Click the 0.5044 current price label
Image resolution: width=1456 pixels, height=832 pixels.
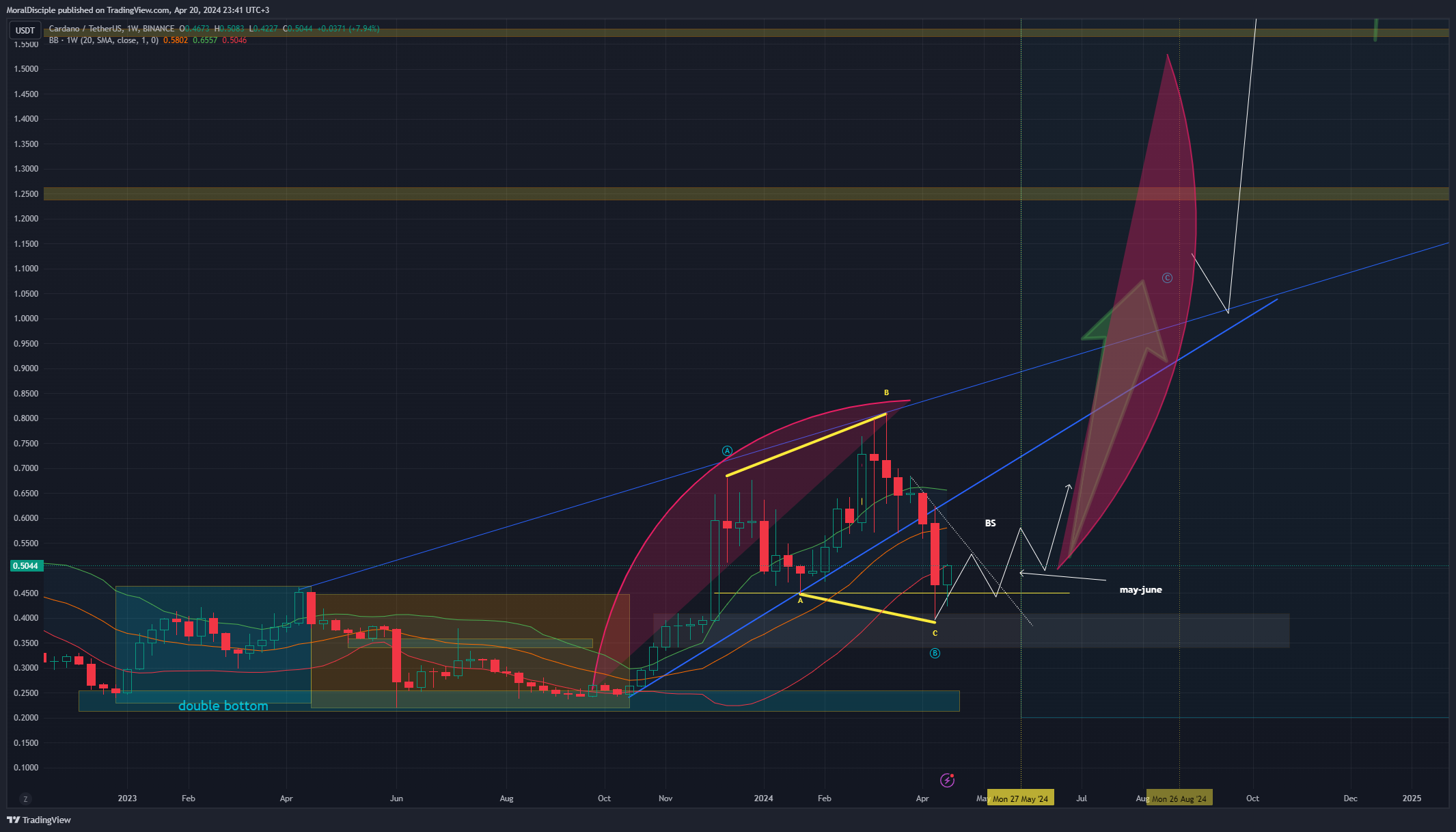[25, 566]
